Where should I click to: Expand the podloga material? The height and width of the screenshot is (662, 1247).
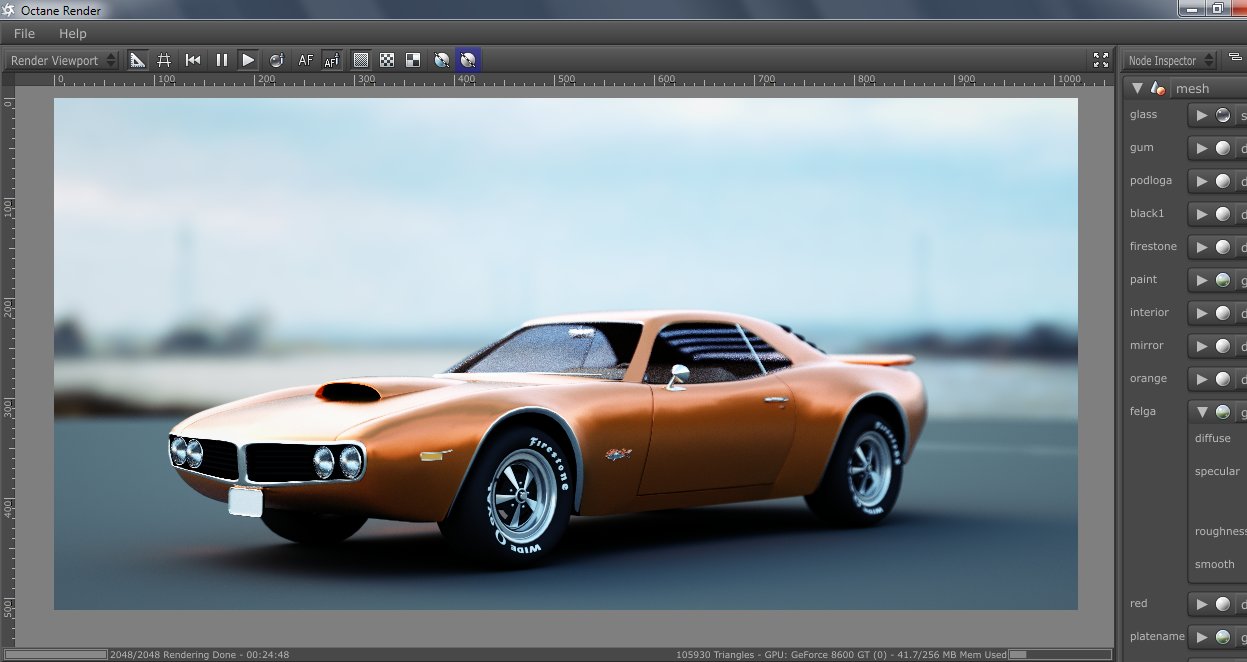(1201, 181)
